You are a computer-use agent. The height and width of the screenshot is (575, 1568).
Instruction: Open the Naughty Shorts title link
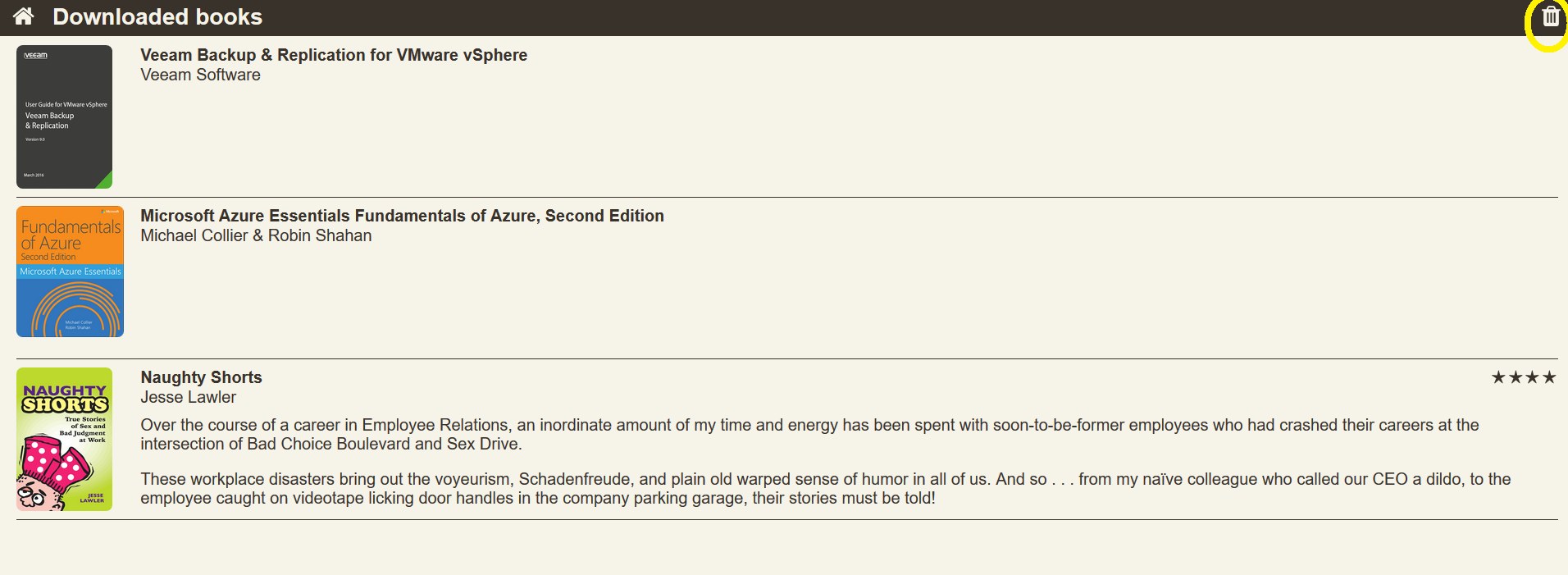(201, 377)
